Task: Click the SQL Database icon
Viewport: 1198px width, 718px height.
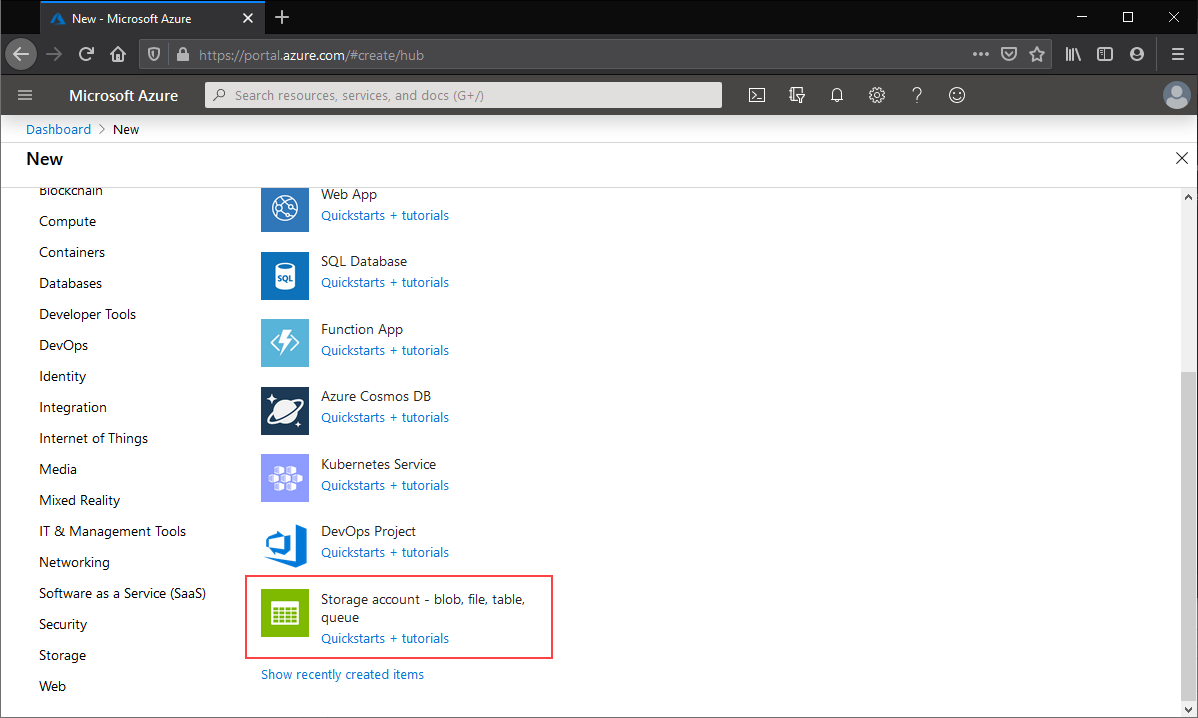Action: tap(285, 276)
